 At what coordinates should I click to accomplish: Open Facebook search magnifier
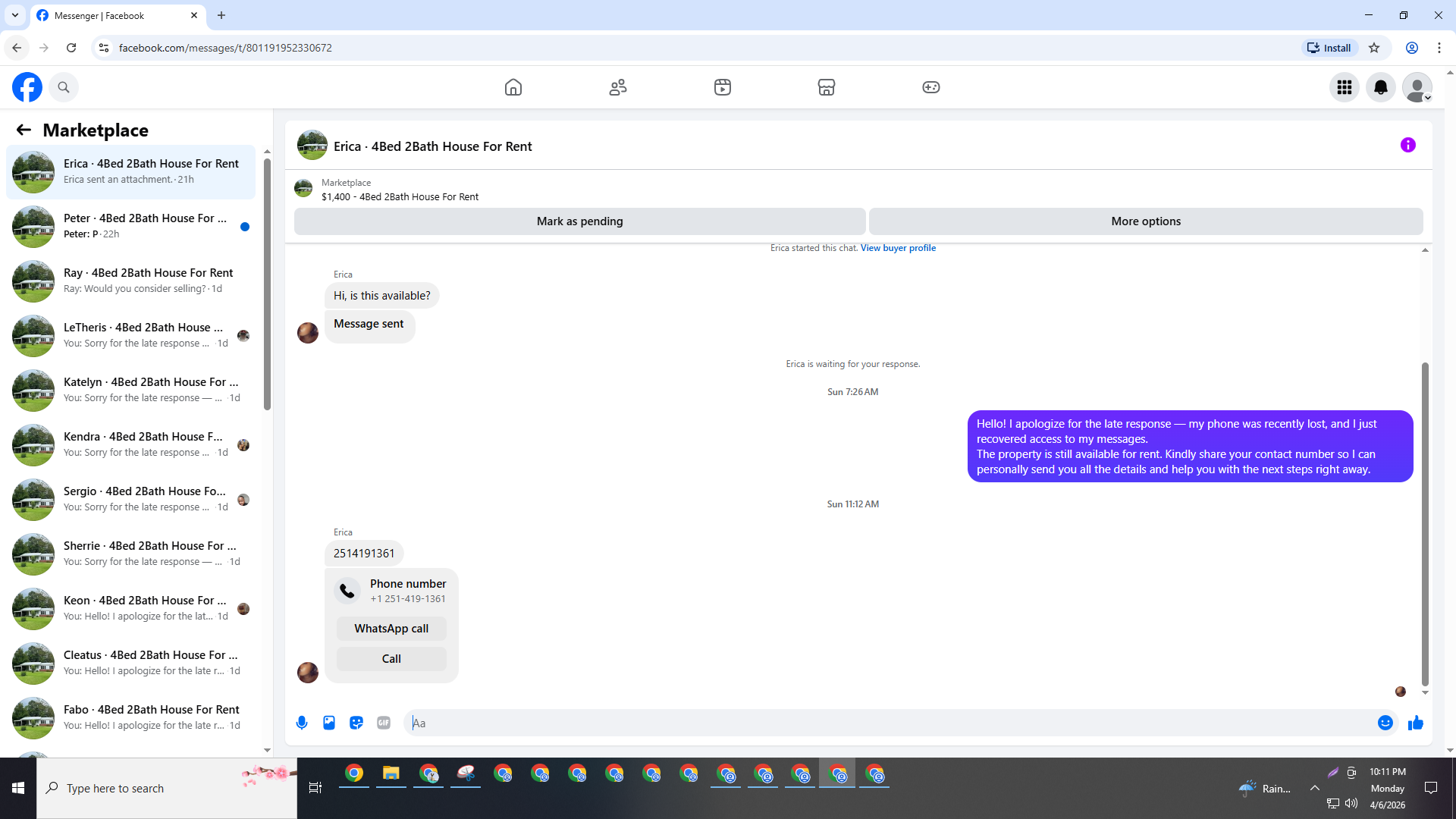pos(64,87)
